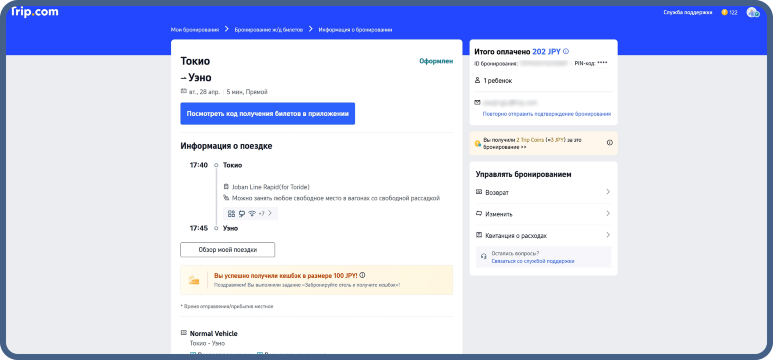Click the train icon beside Joban Line Rapid
Screen dimensions: 773x360
(x=226, y=187)
